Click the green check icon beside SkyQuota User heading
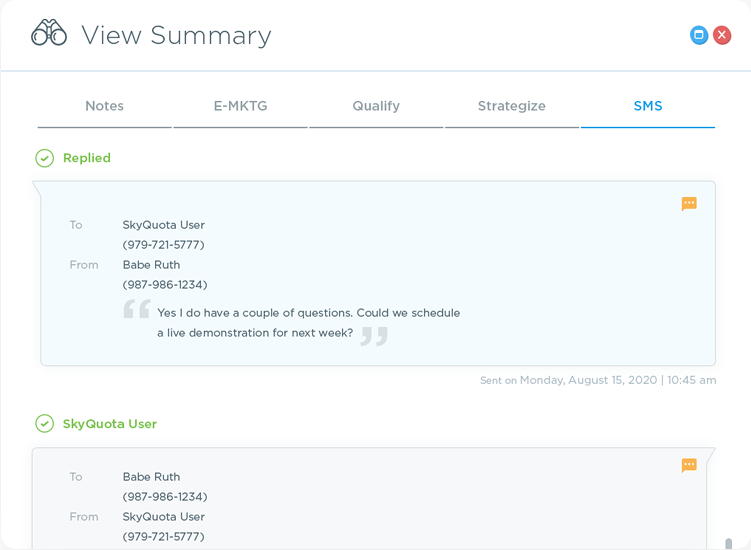Viewport: 751px width, 550px height. click(x=44, y=424)
